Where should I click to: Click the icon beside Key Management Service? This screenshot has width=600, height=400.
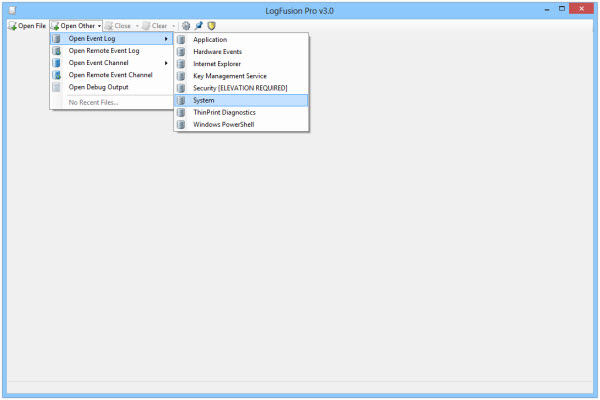click(x=181, y=76)
